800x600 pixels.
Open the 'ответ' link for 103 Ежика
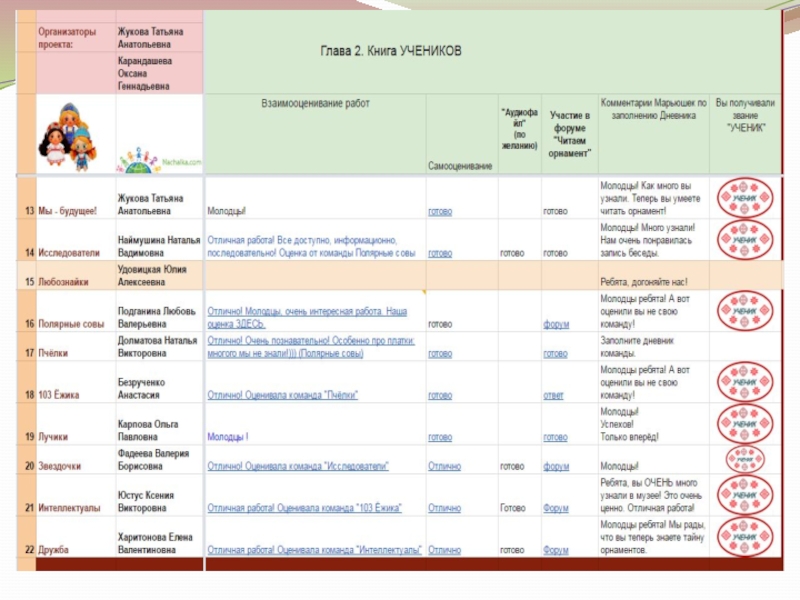click(x=553, y=395)
